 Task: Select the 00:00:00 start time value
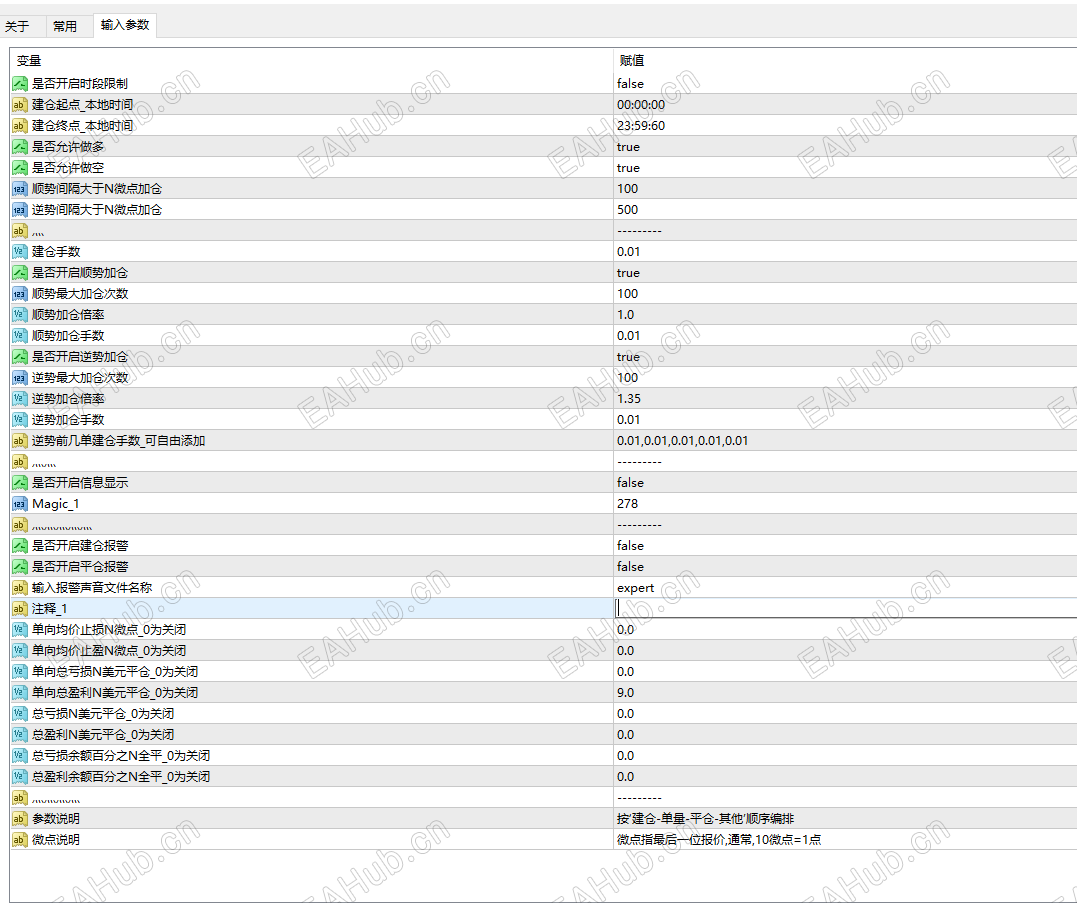click(x=641, y=105)
